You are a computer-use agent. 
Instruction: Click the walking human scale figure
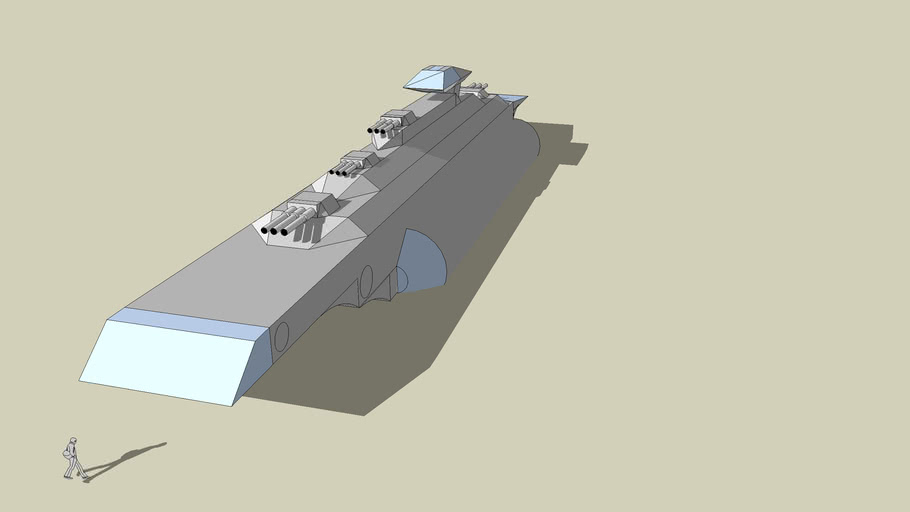[71, 458]
